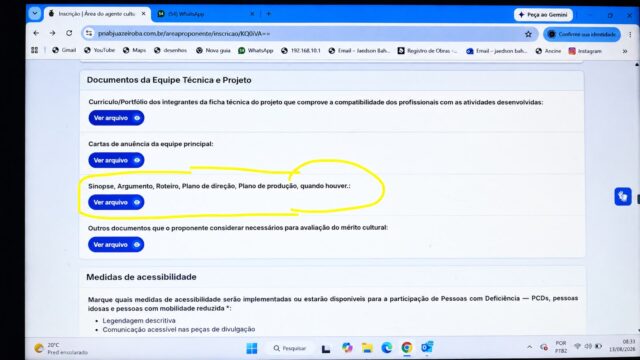This screenshot has width=640, height=360.
Task: Open the weather widget showing 20°C
Action: [61, 348]
